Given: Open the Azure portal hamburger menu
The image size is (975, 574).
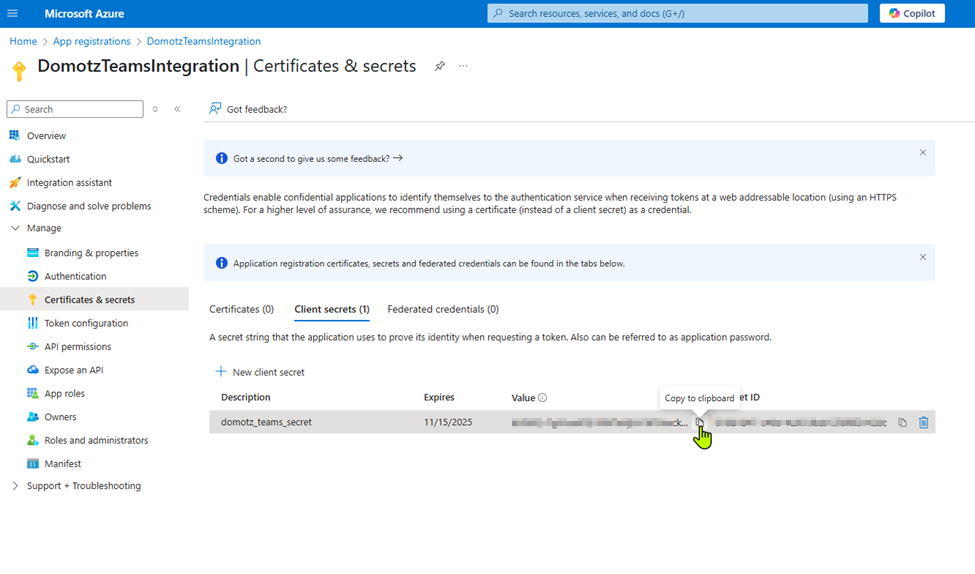Looking at the screenshot, I should coord(12,13).
